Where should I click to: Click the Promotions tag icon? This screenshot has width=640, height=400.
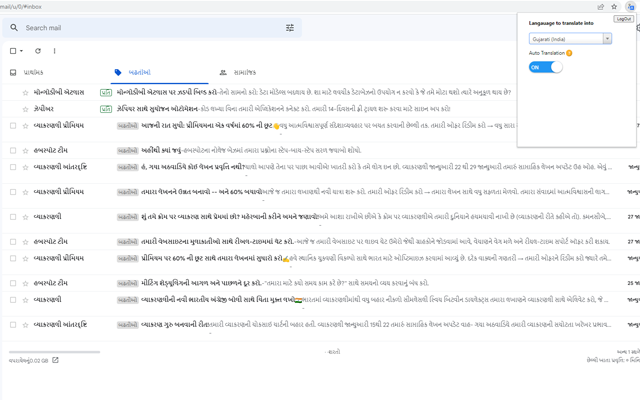[118, 73]
